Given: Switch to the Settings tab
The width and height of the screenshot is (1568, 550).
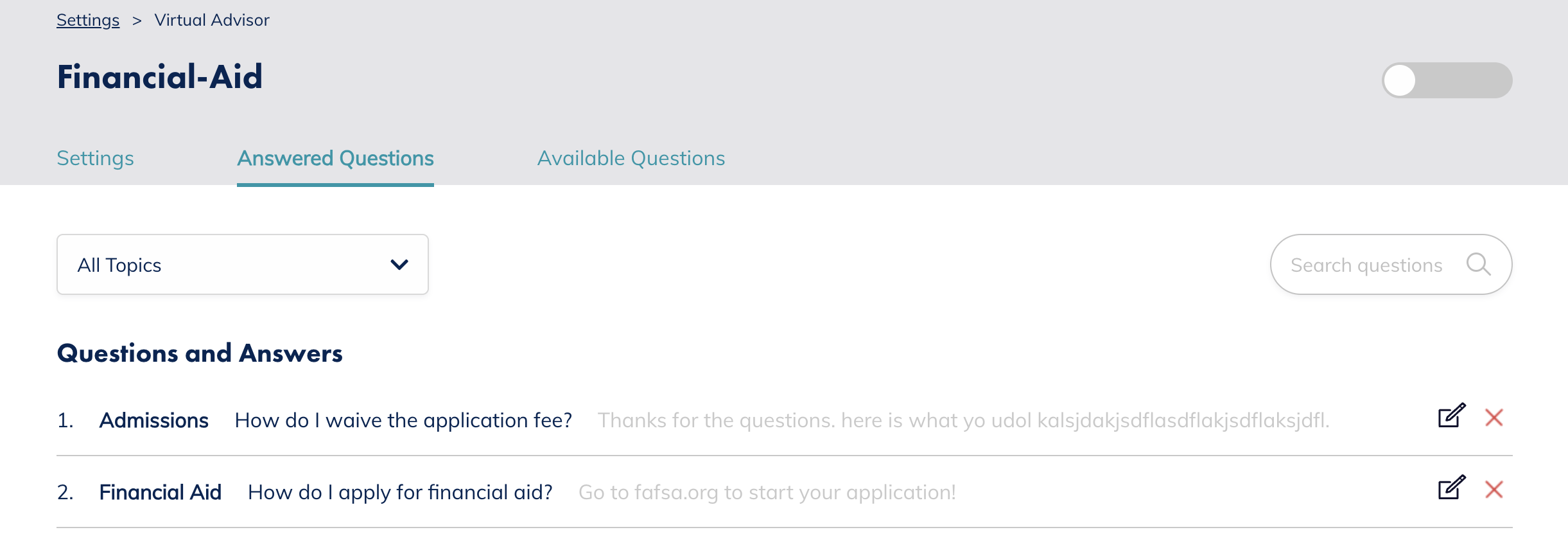Looking at the screenshot, I should pos(95,158).
